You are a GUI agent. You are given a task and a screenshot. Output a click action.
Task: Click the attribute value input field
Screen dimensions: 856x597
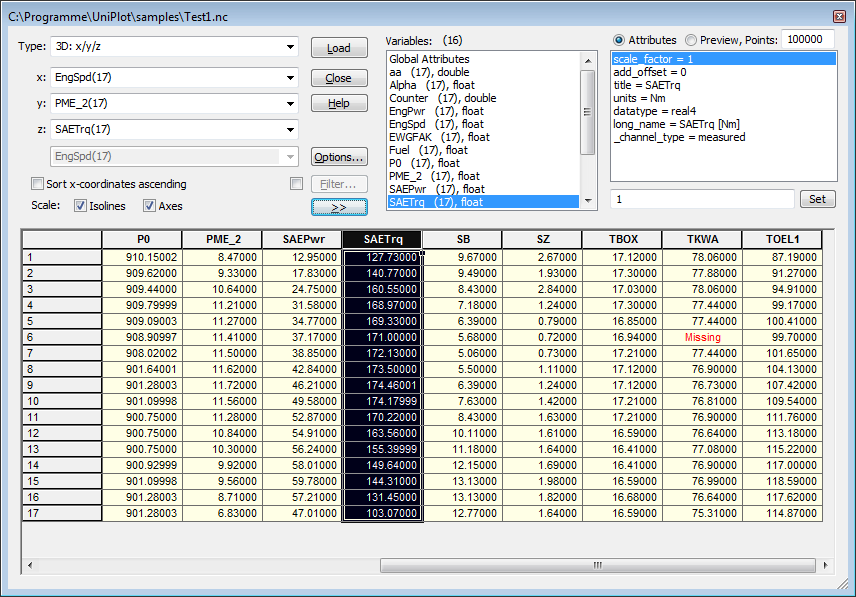click(702, 199)
